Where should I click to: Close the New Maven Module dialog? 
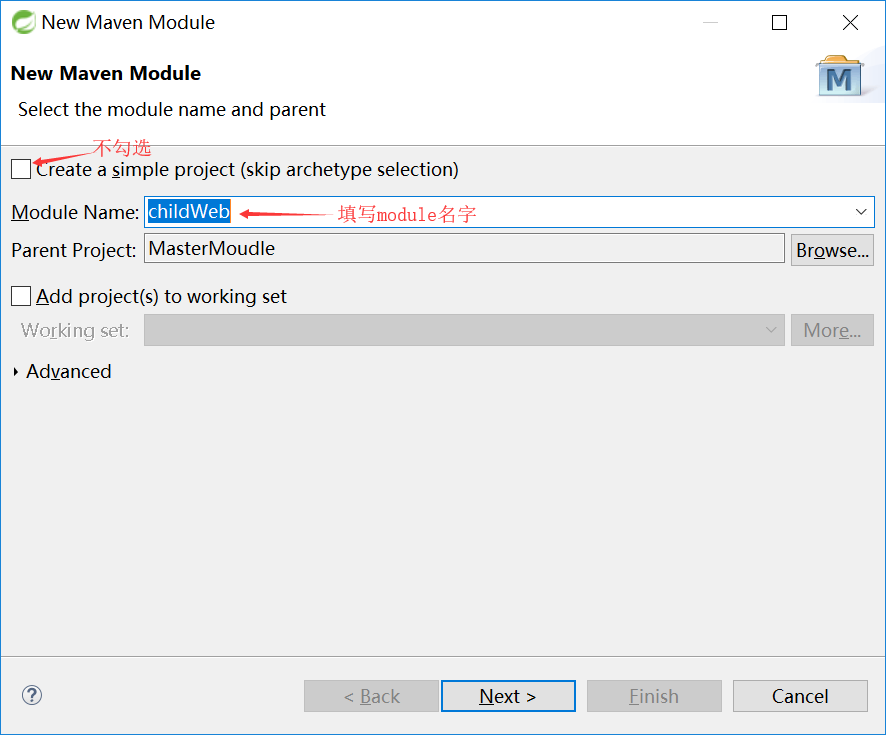pos(850,23)
